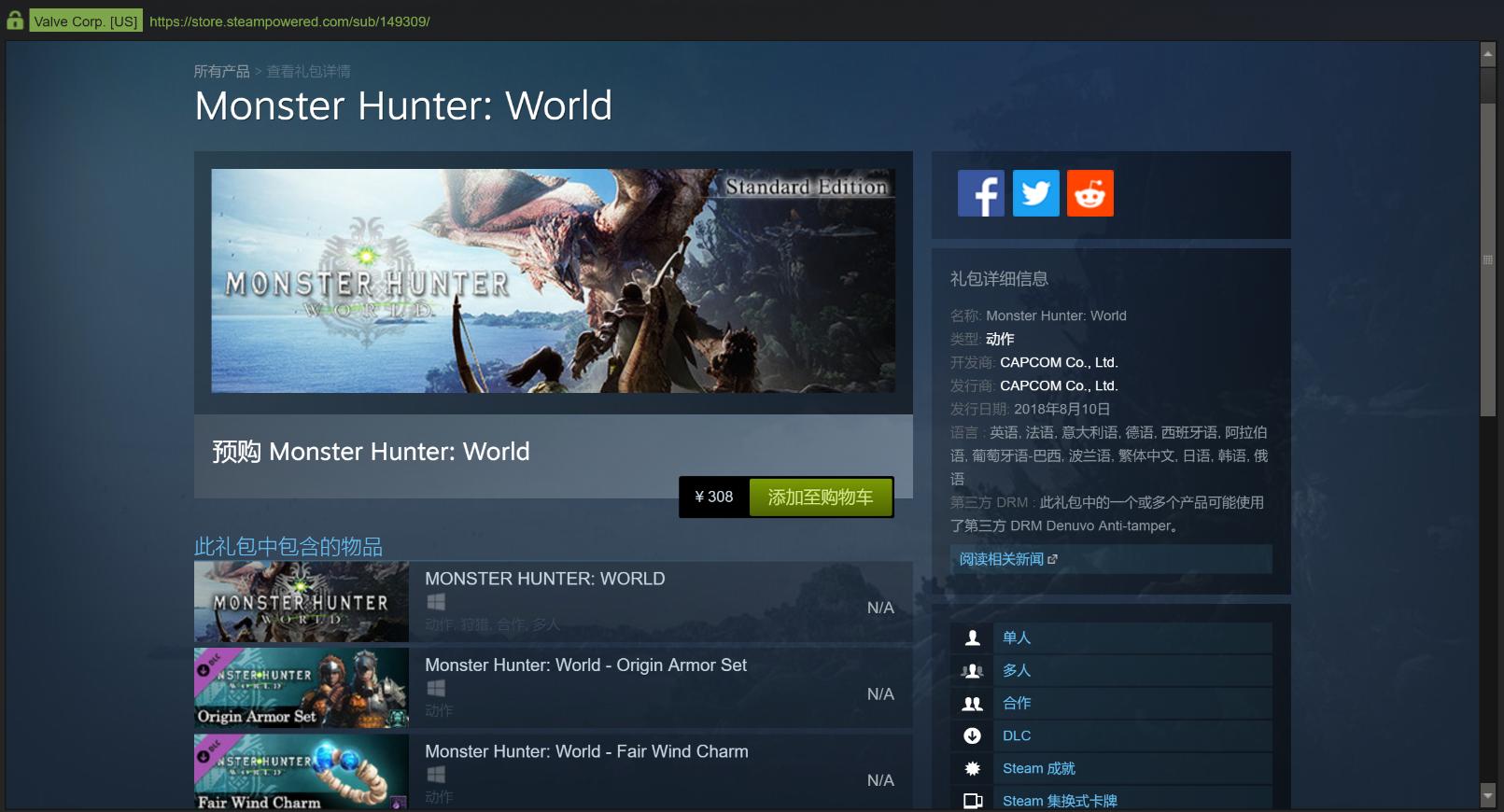Click the co-op two-person icon

972,703
